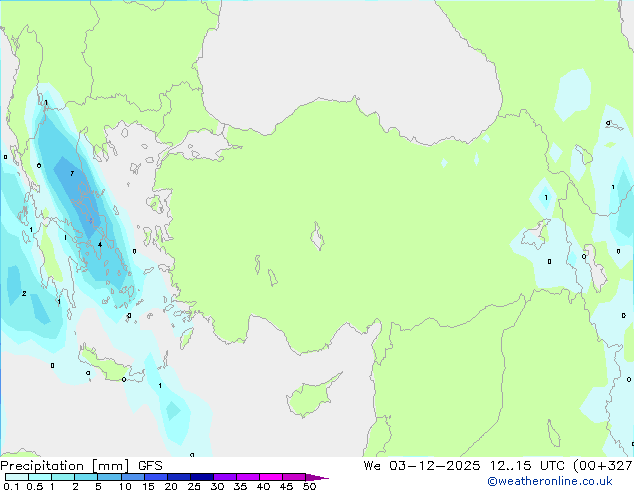634x490 pixels.
Task: Click the 'We 03-12-2025 12..15 UTC' timestamp
Action: 464,466
